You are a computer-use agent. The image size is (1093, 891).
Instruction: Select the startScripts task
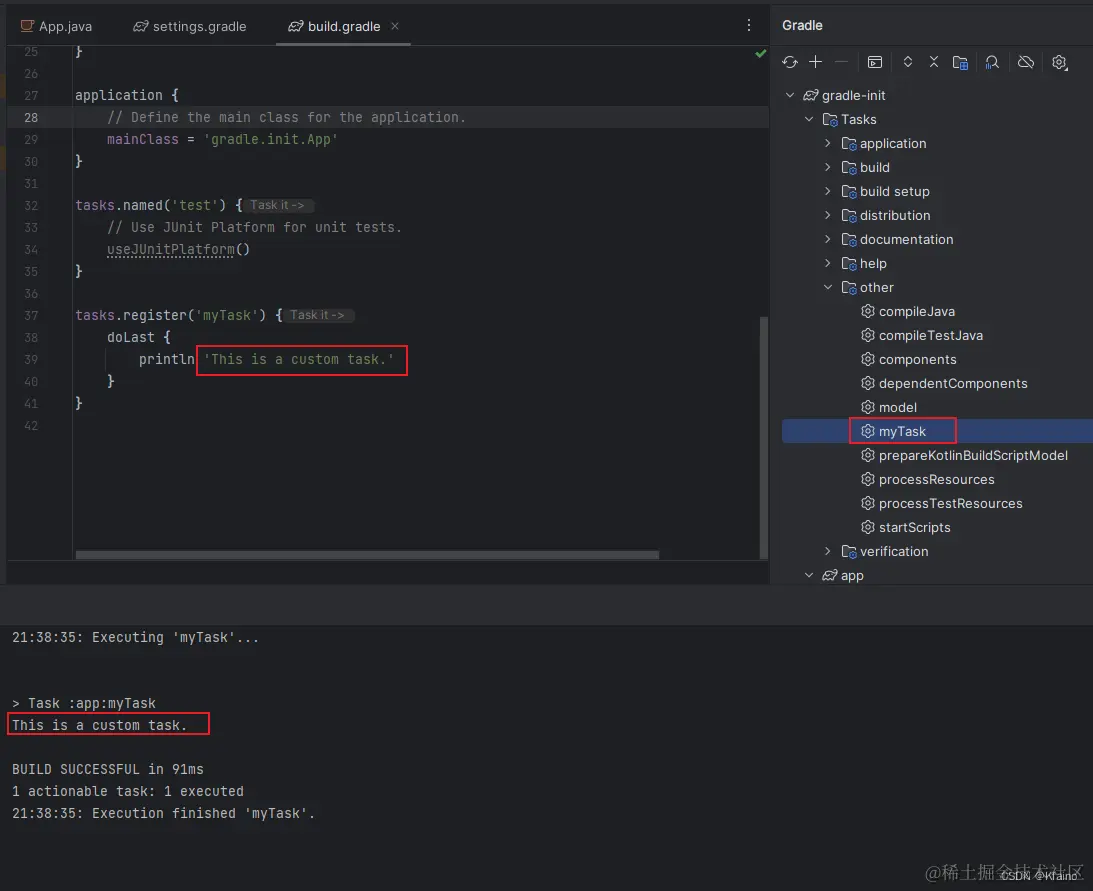[x=915, y=528]
